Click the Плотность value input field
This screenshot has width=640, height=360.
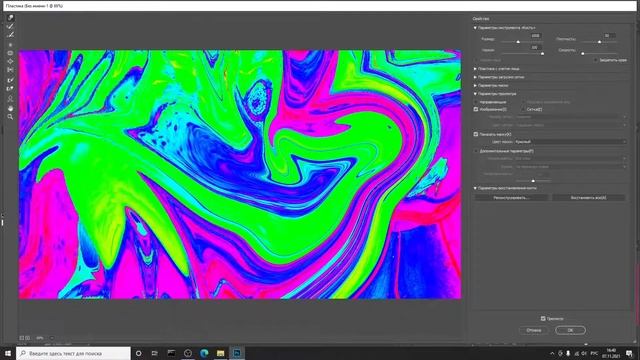[610, 36]
